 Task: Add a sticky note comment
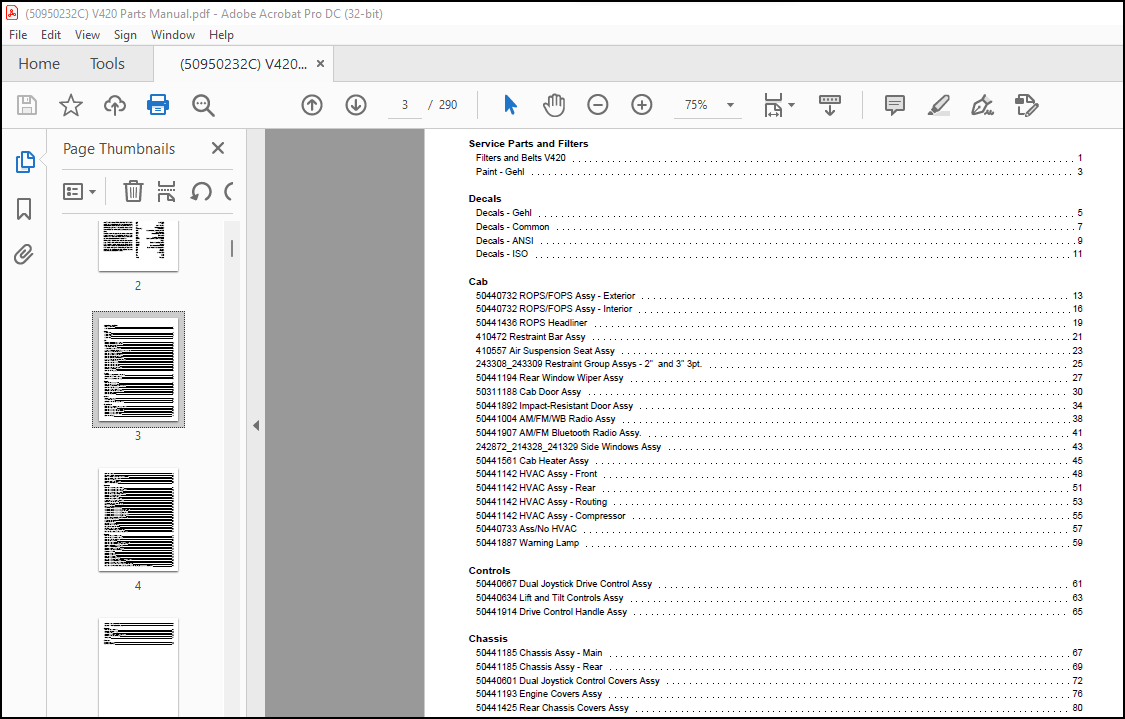(895, 105)
